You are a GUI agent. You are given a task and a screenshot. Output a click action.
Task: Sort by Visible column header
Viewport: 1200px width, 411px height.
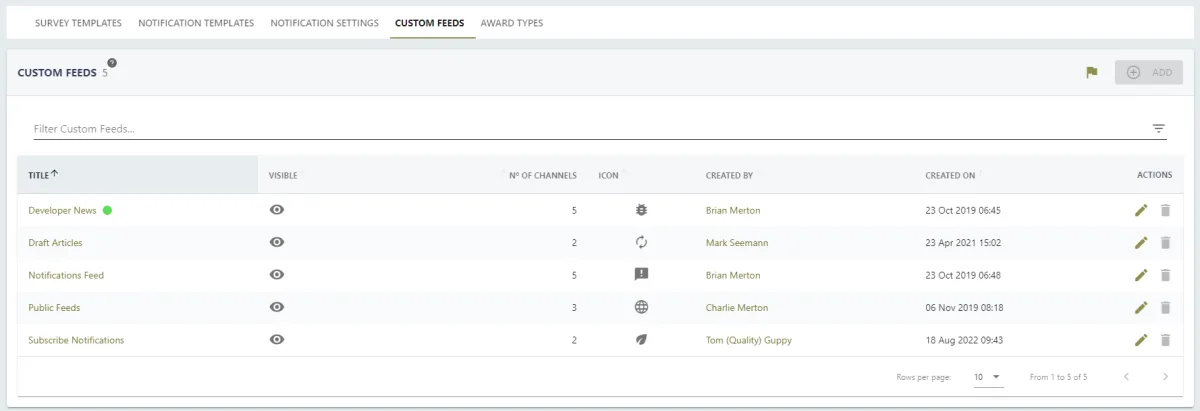tap(283, 175)
